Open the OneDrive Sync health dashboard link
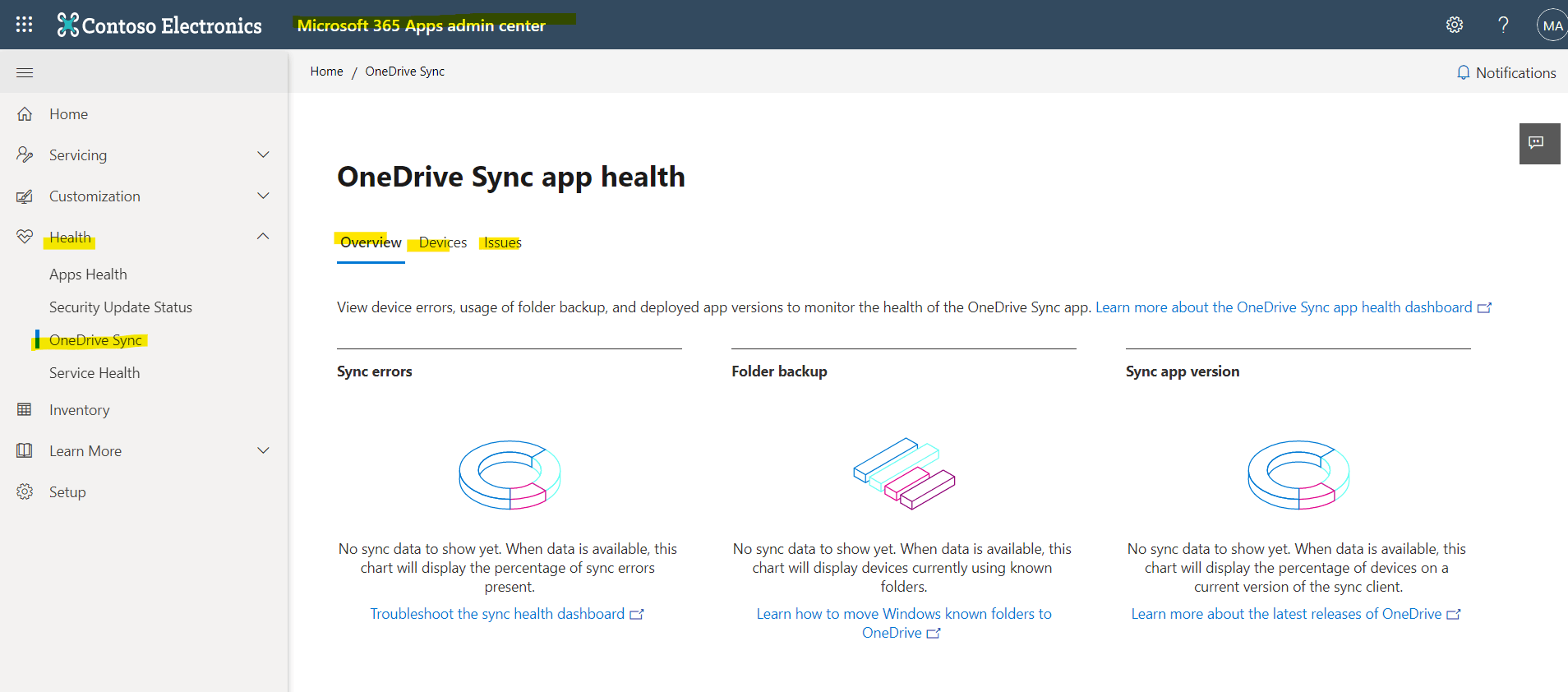The image size is (1568, 692). [1293, 307]
